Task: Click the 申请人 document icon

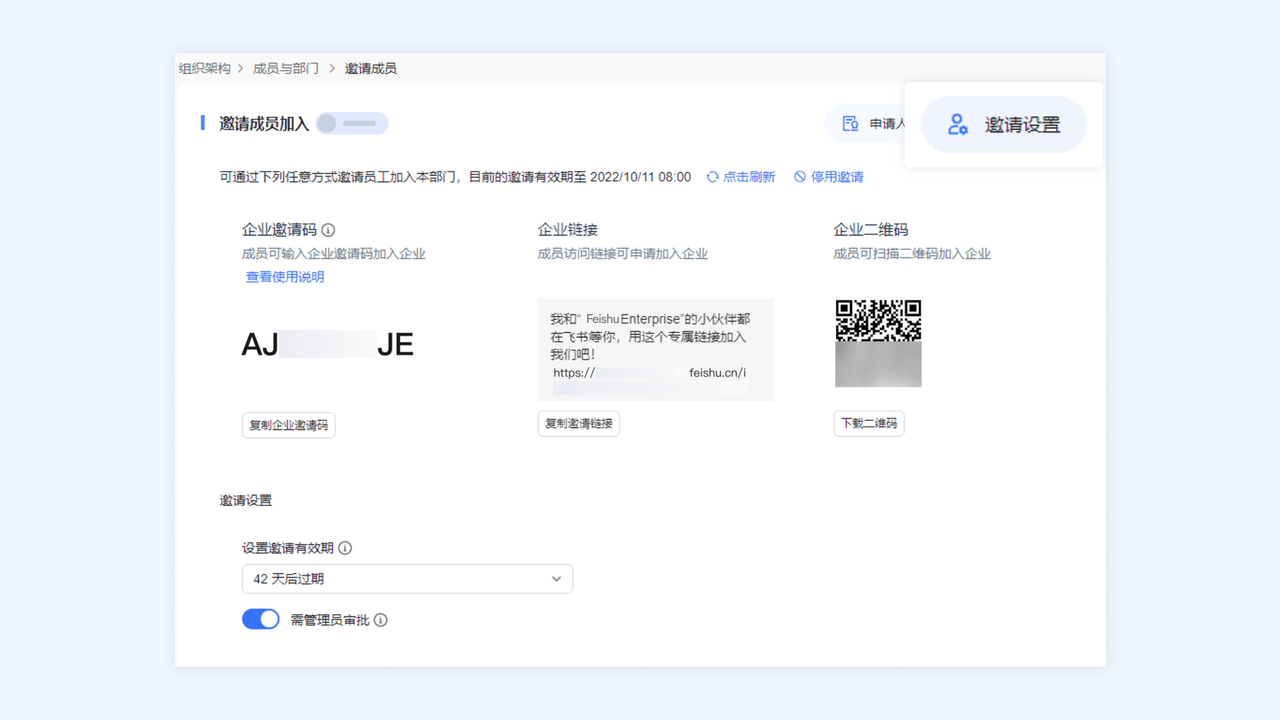Action: tap(850, 124)
